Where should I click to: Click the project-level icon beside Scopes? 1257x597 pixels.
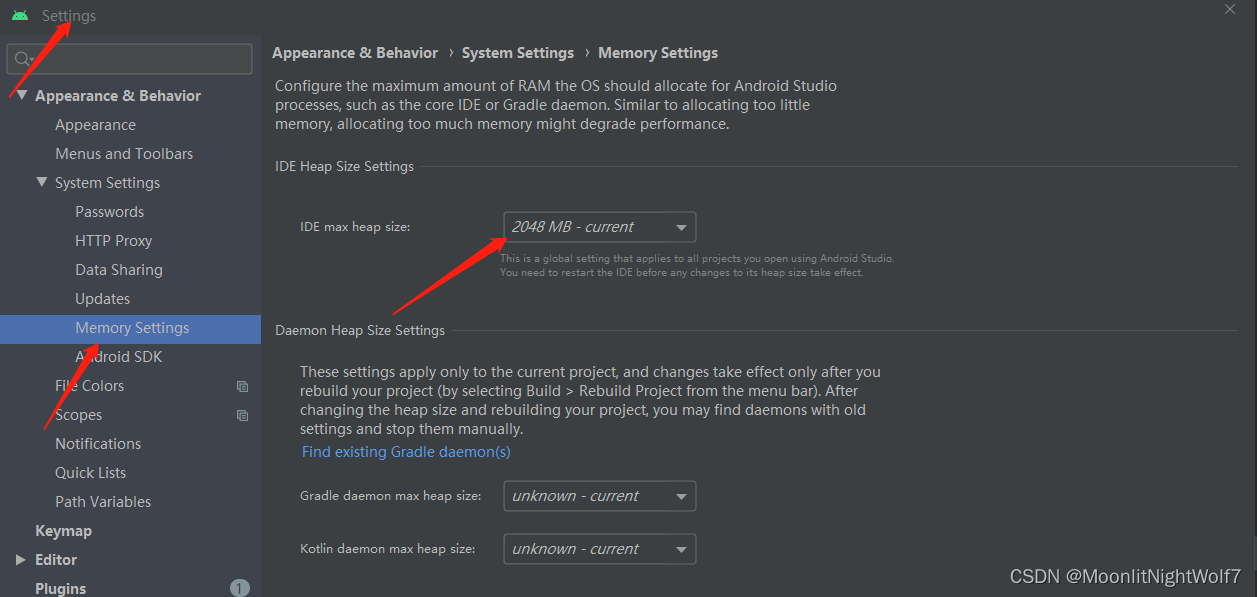242,415
